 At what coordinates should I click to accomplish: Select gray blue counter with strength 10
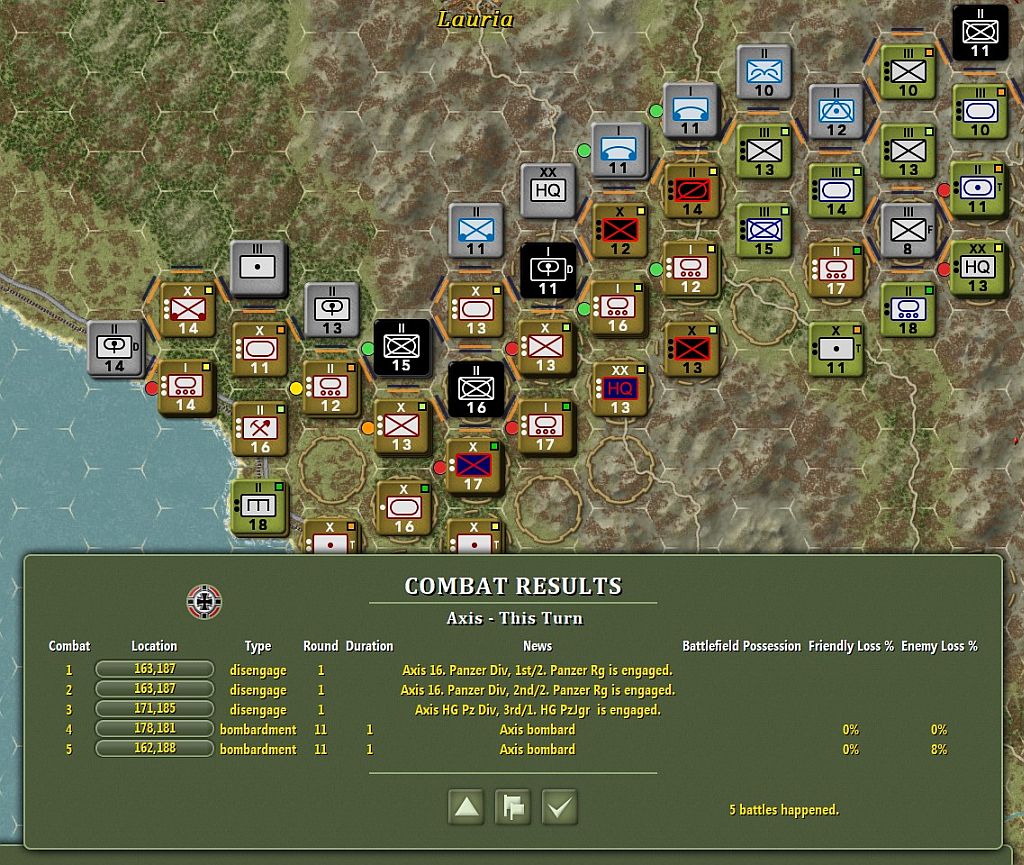coord(763,72)
